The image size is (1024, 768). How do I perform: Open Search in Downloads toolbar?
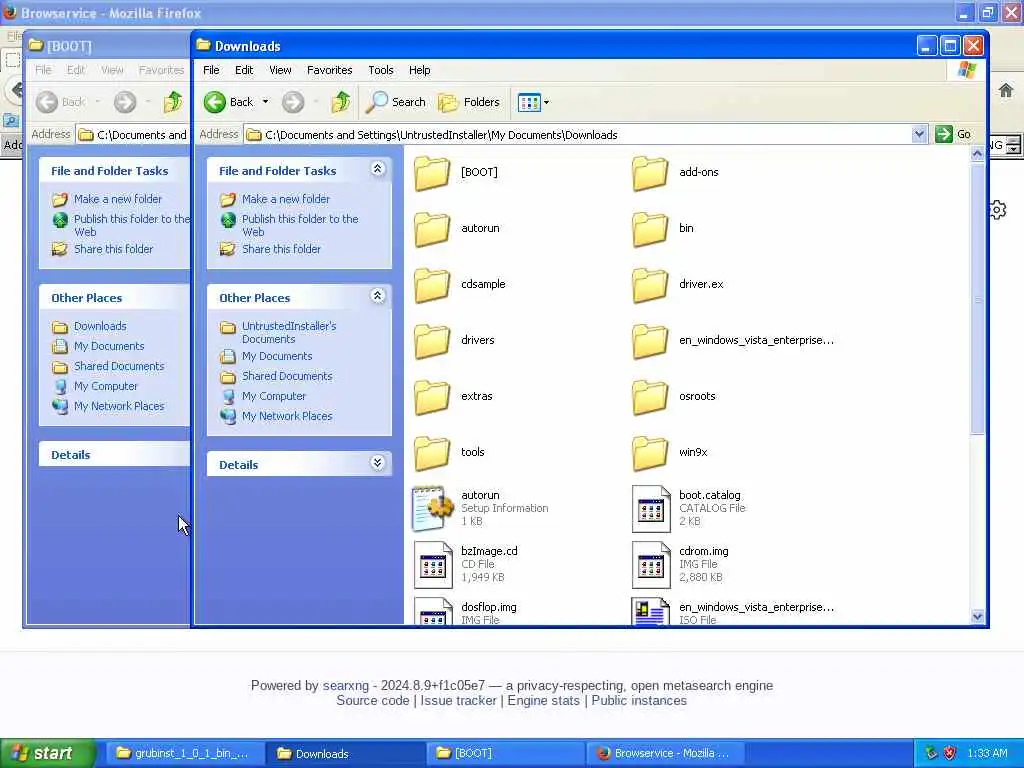click(x=396, y=102)
